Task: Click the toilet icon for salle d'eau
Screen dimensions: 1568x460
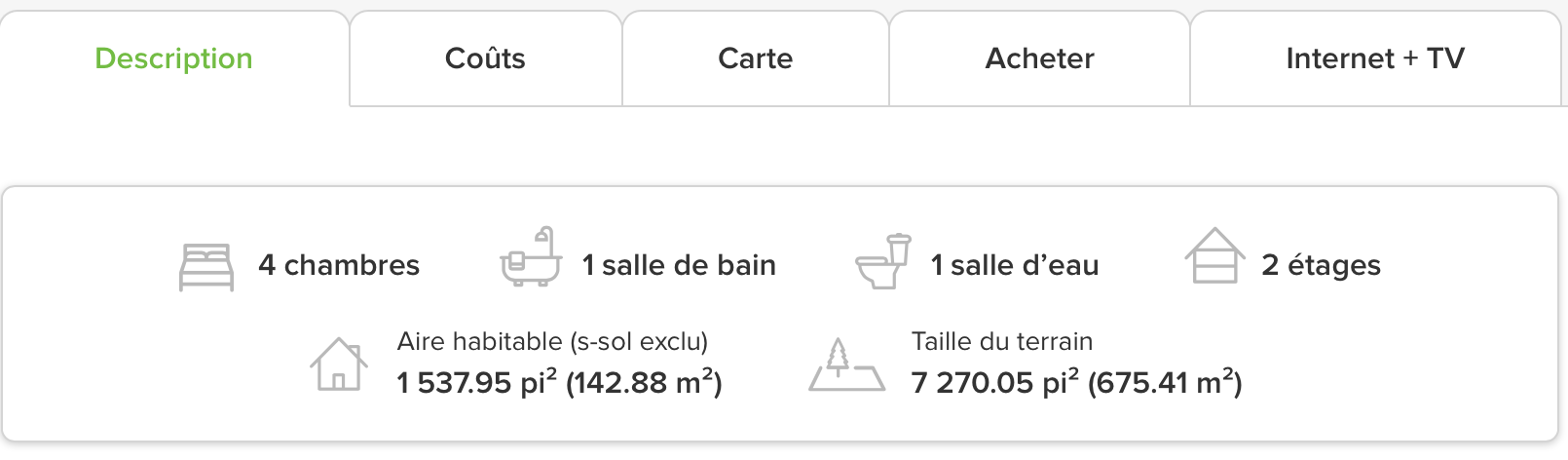Action: 883,261
